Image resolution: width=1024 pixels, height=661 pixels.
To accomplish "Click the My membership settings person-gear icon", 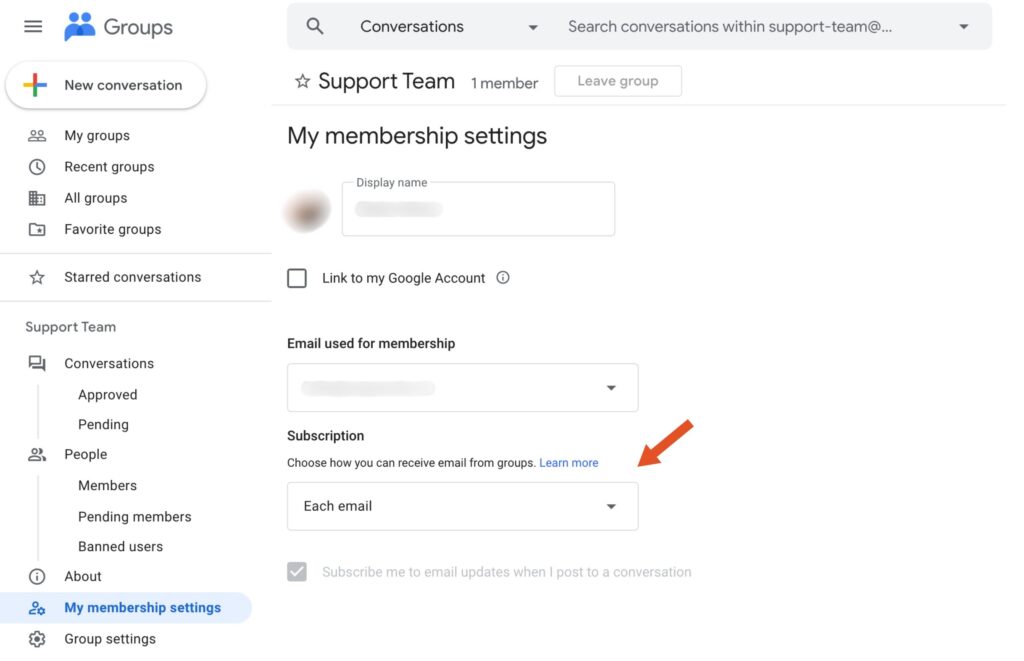I will [x=37, y=607].
